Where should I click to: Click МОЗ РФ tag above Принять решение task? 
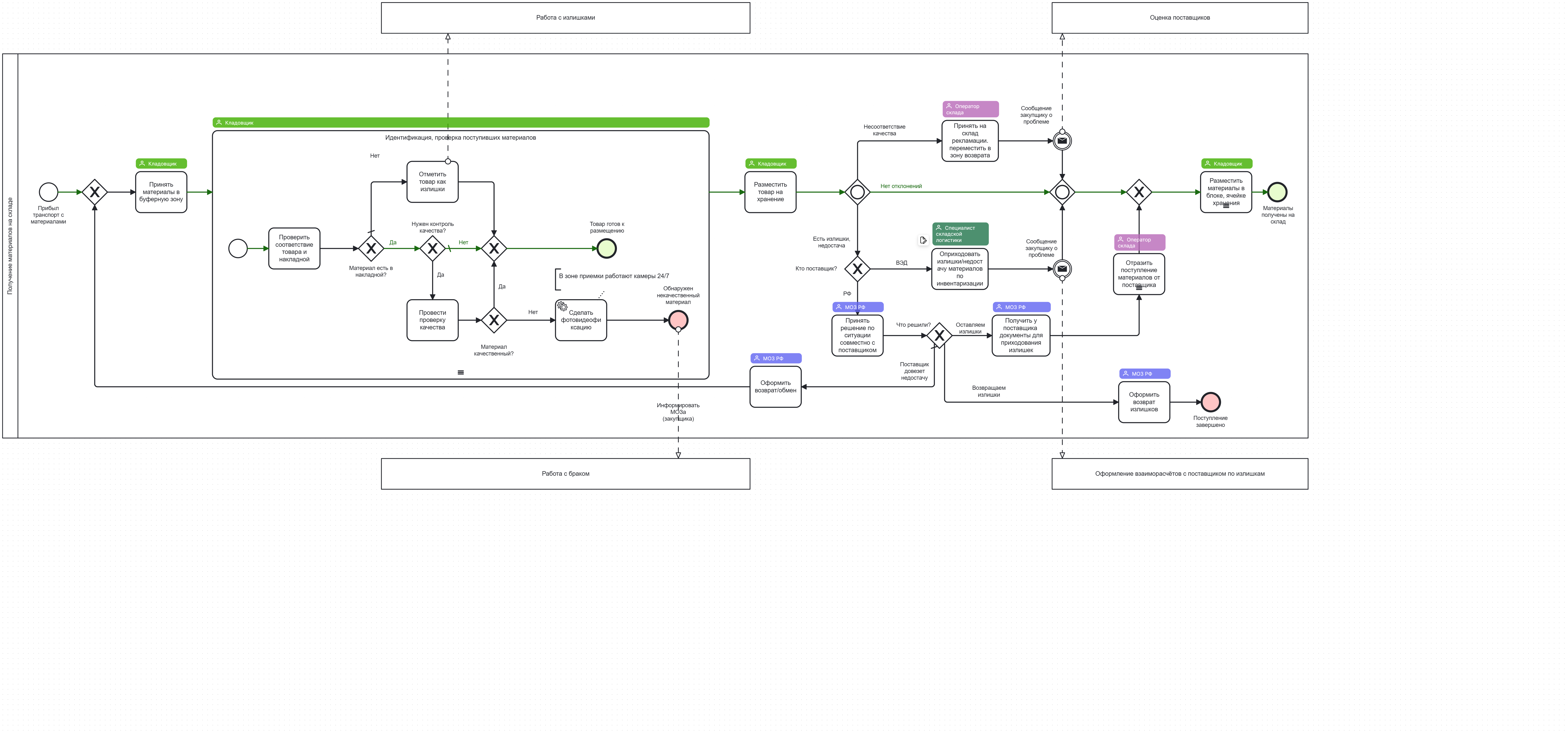pyautogui.click(x=858, y=307)
